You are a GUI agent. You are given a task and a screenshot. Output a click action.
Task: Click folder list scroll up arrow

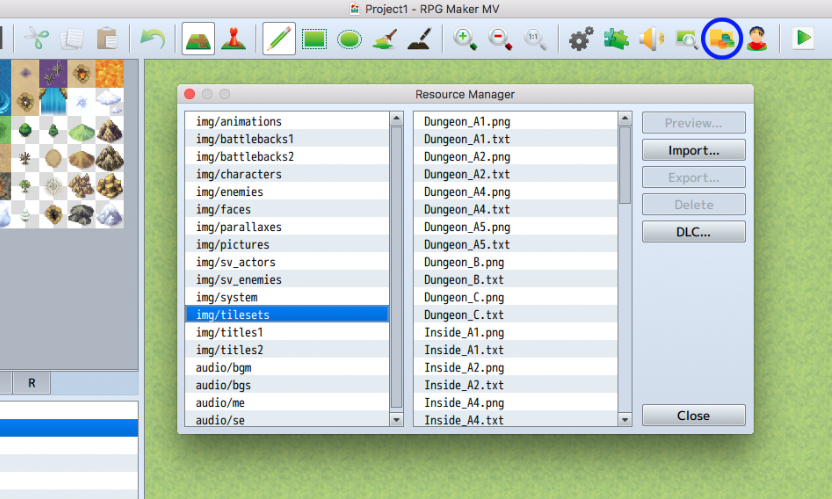396,118
